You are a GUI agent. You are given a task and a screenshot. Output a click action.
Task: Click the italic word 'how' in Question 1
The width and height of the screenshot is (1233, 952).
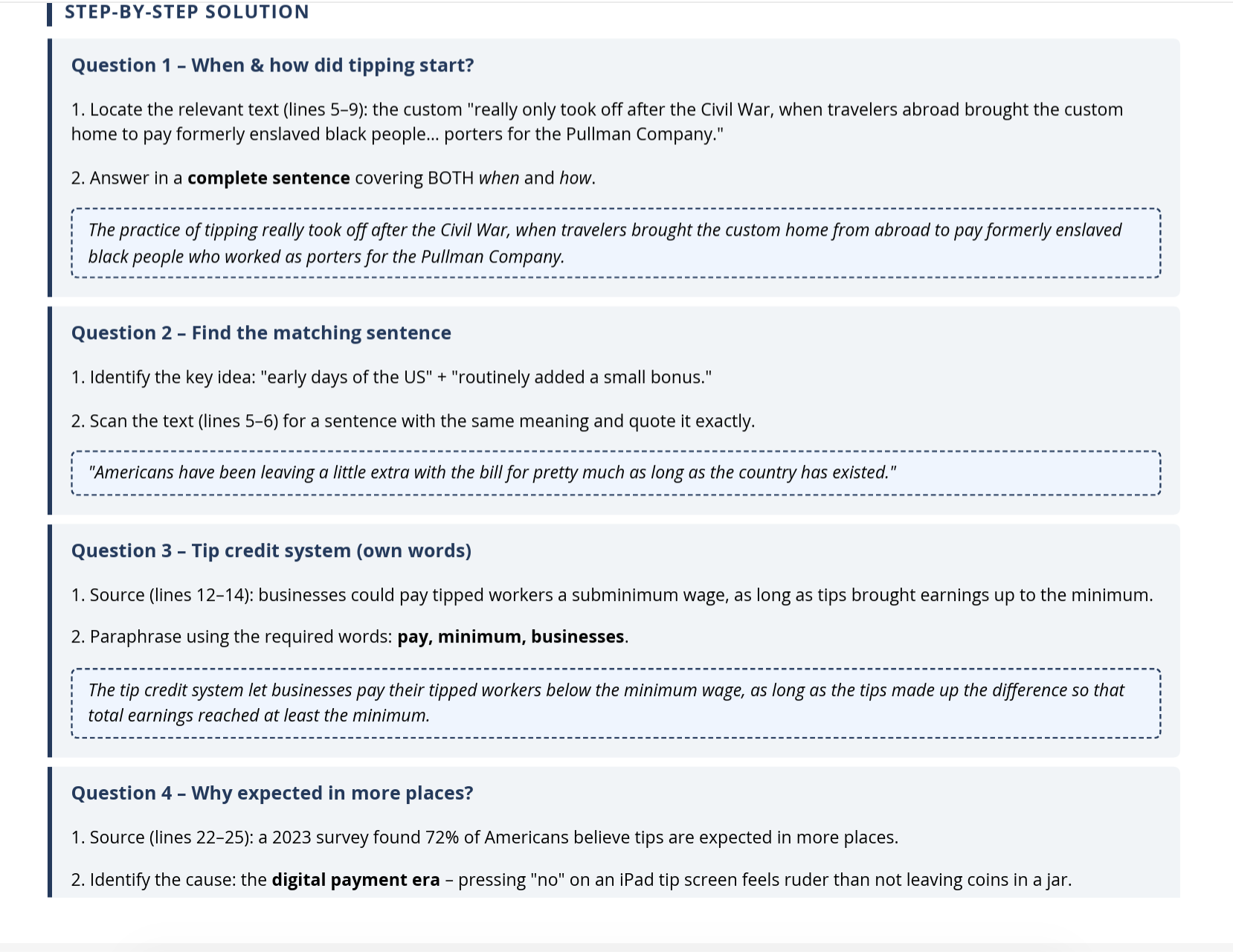pos(576,178)
